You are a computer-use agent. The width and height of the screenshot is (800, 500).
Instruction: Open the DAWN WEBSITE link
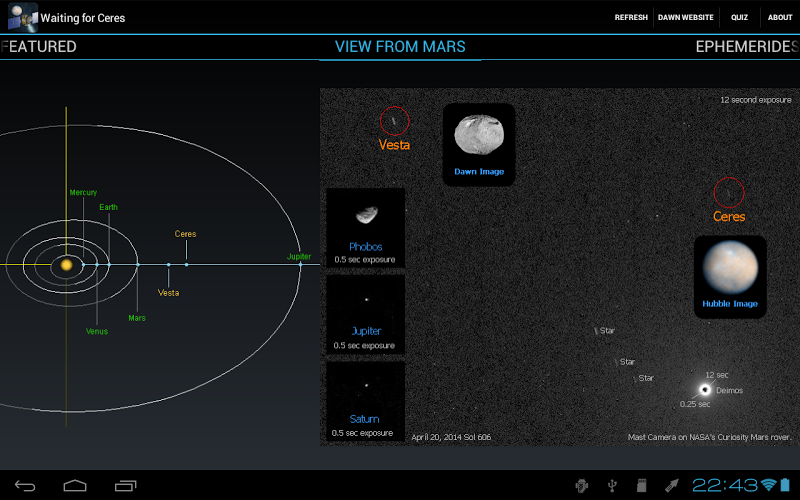(x=686, y=17)
